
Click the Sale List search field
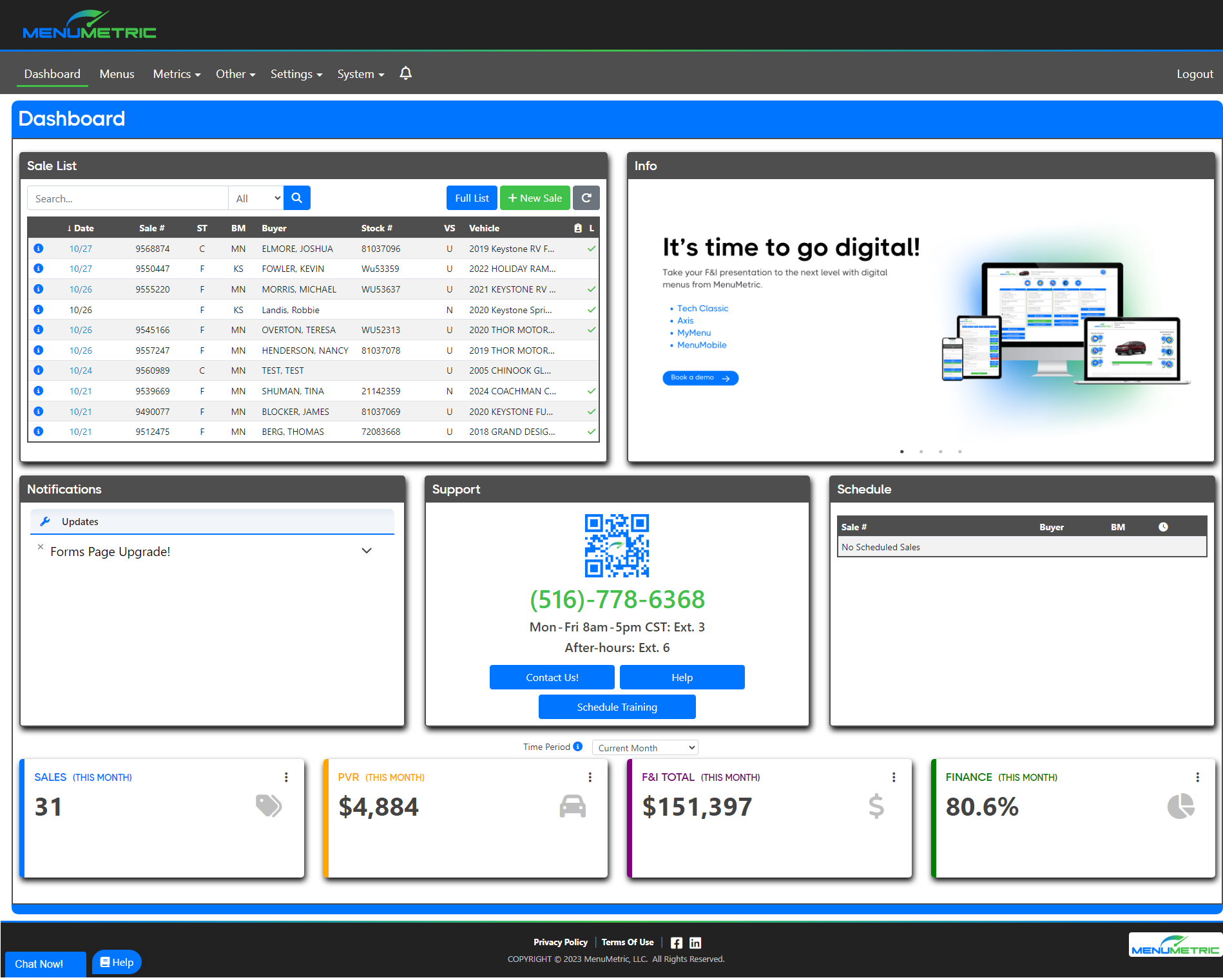click(x=127, y=198)
